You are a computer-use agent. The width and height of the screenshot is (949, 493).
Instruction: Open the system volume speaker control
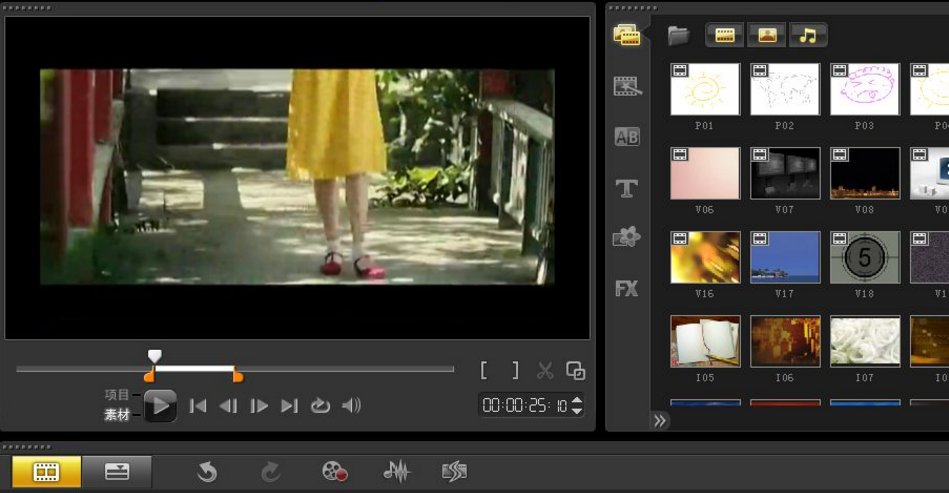[x=351, y=406]
